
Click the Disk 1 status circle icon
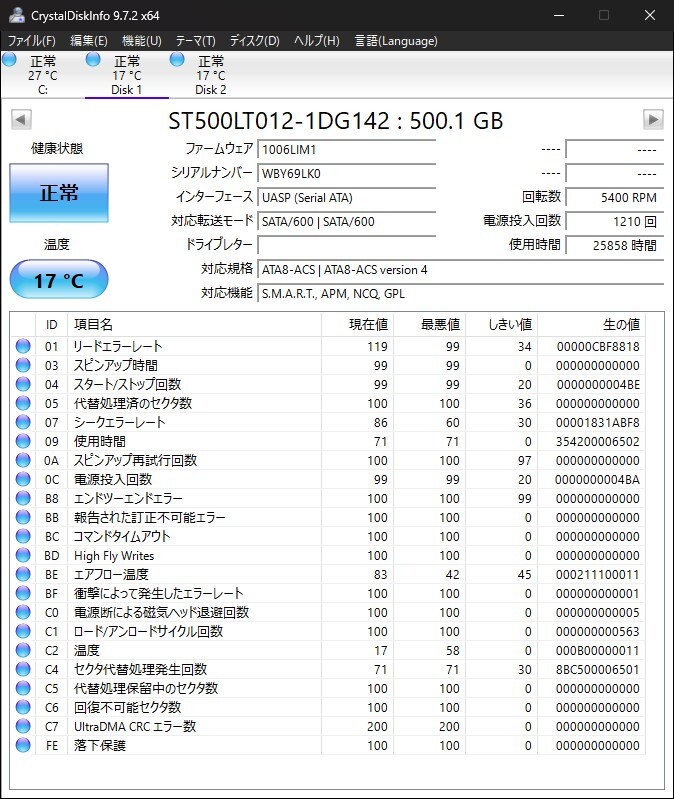[x=93, y=60]
